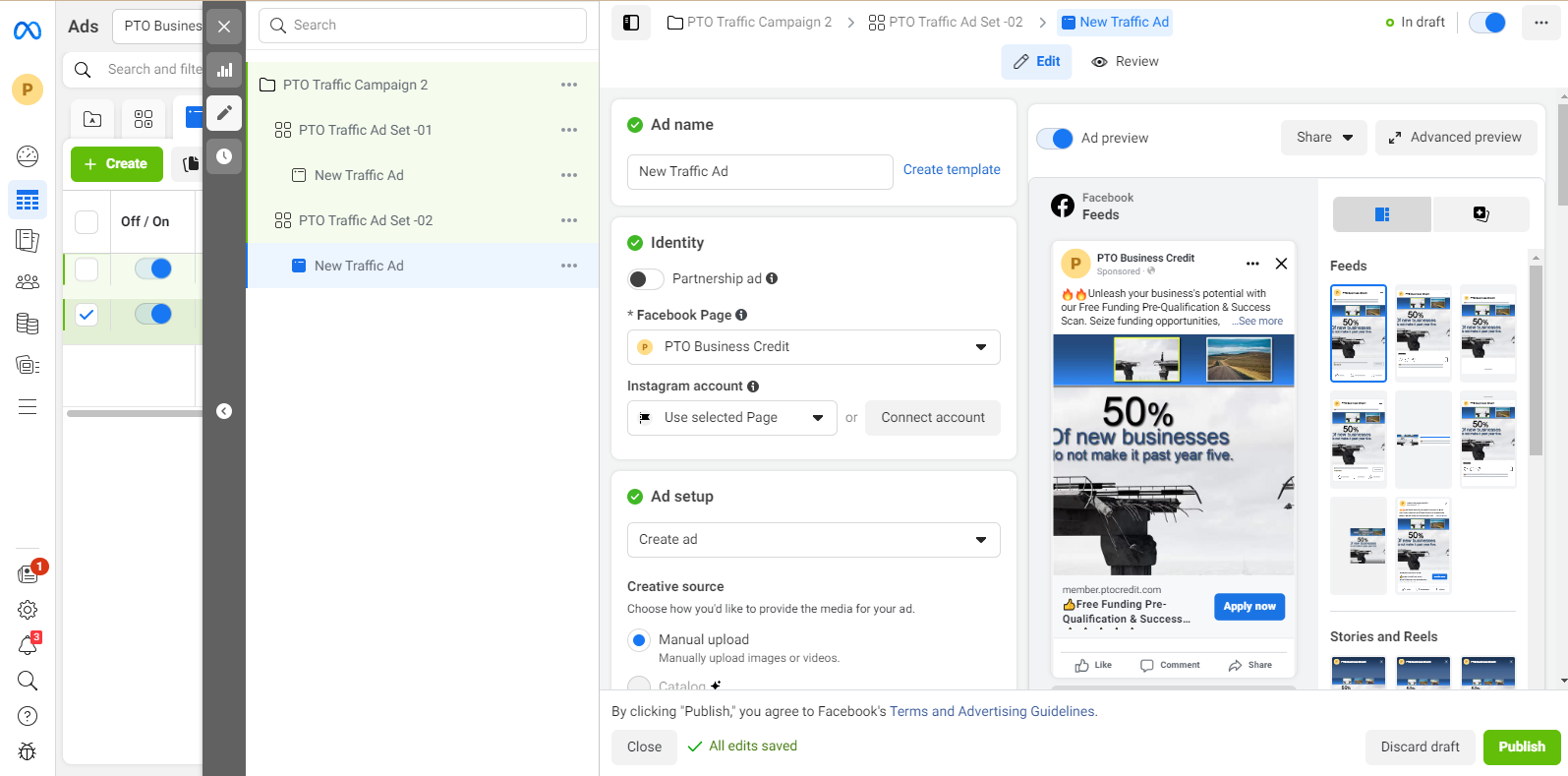Open the news icon with red badge
The image size is (1568, 776).
(28, 574)
